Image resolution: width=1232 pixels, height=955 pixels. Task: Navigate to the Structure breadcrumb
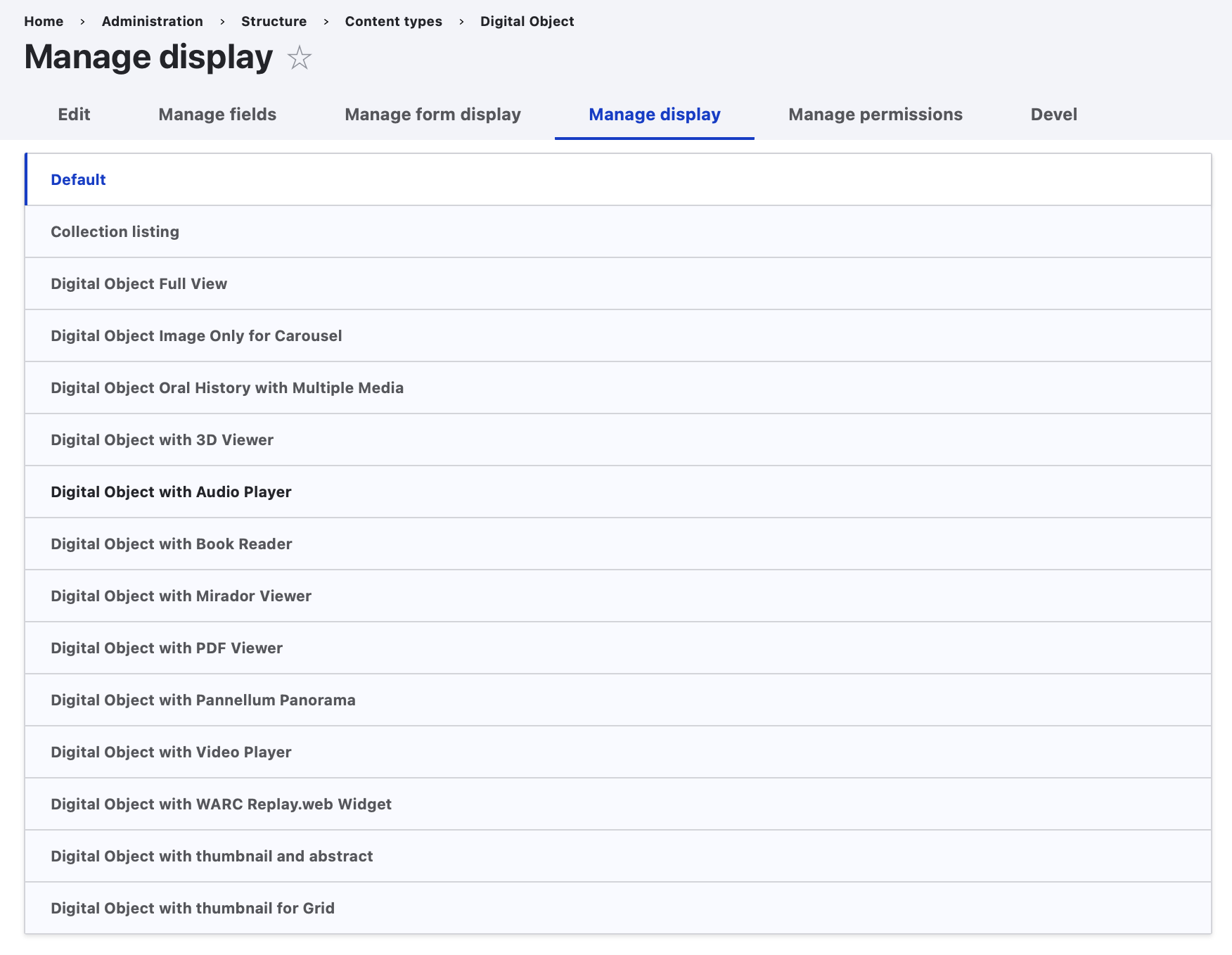(274, 21)
